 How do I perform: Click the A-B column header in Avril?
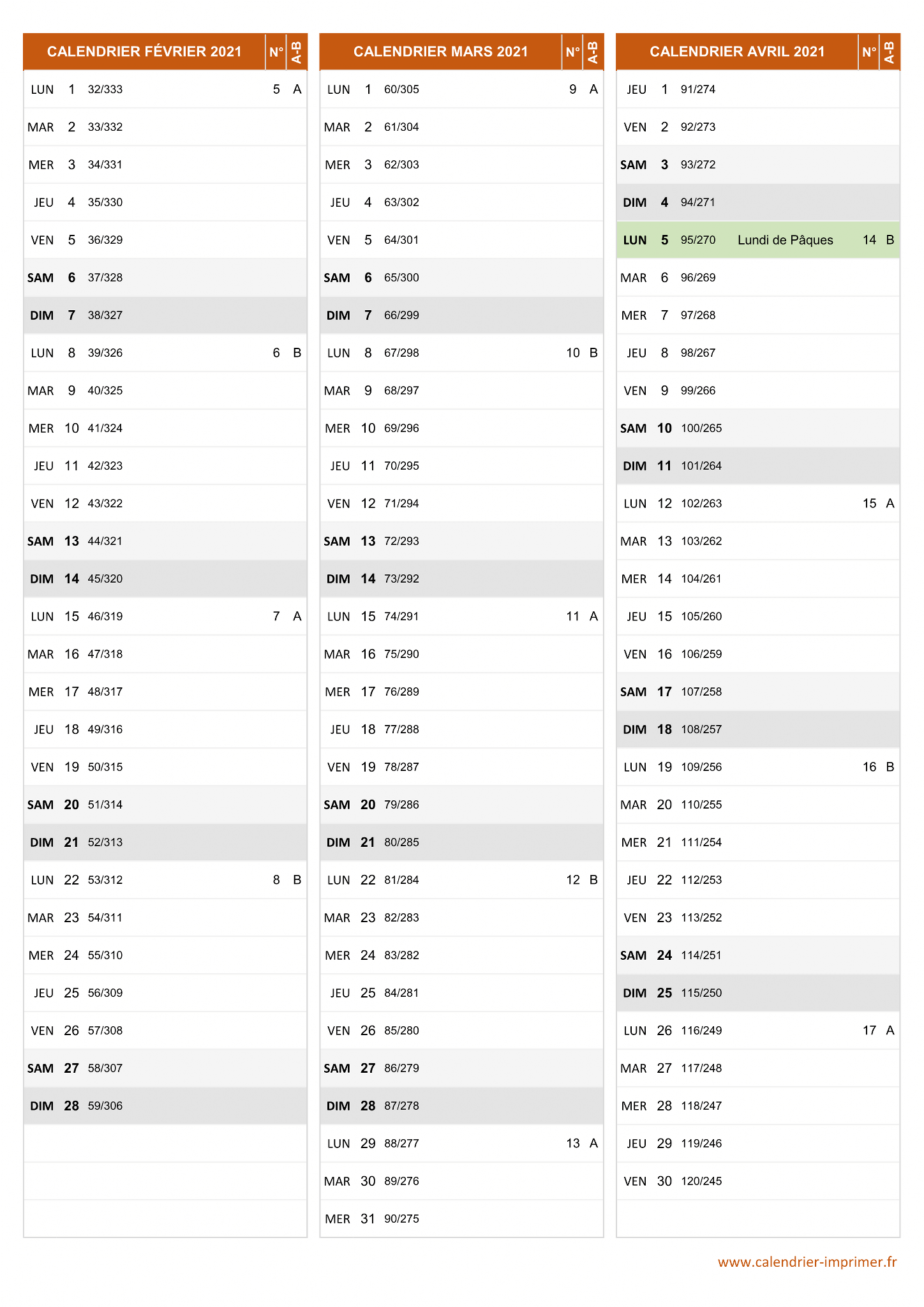(890, 52)
